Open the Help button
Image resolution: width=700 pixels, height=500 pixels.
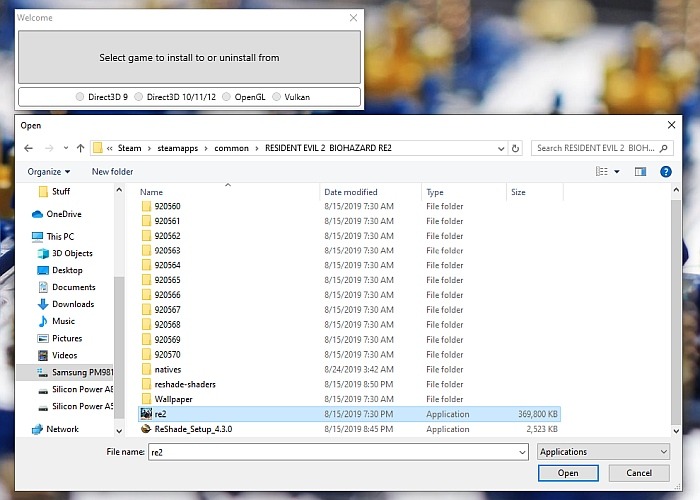[666, 172]
